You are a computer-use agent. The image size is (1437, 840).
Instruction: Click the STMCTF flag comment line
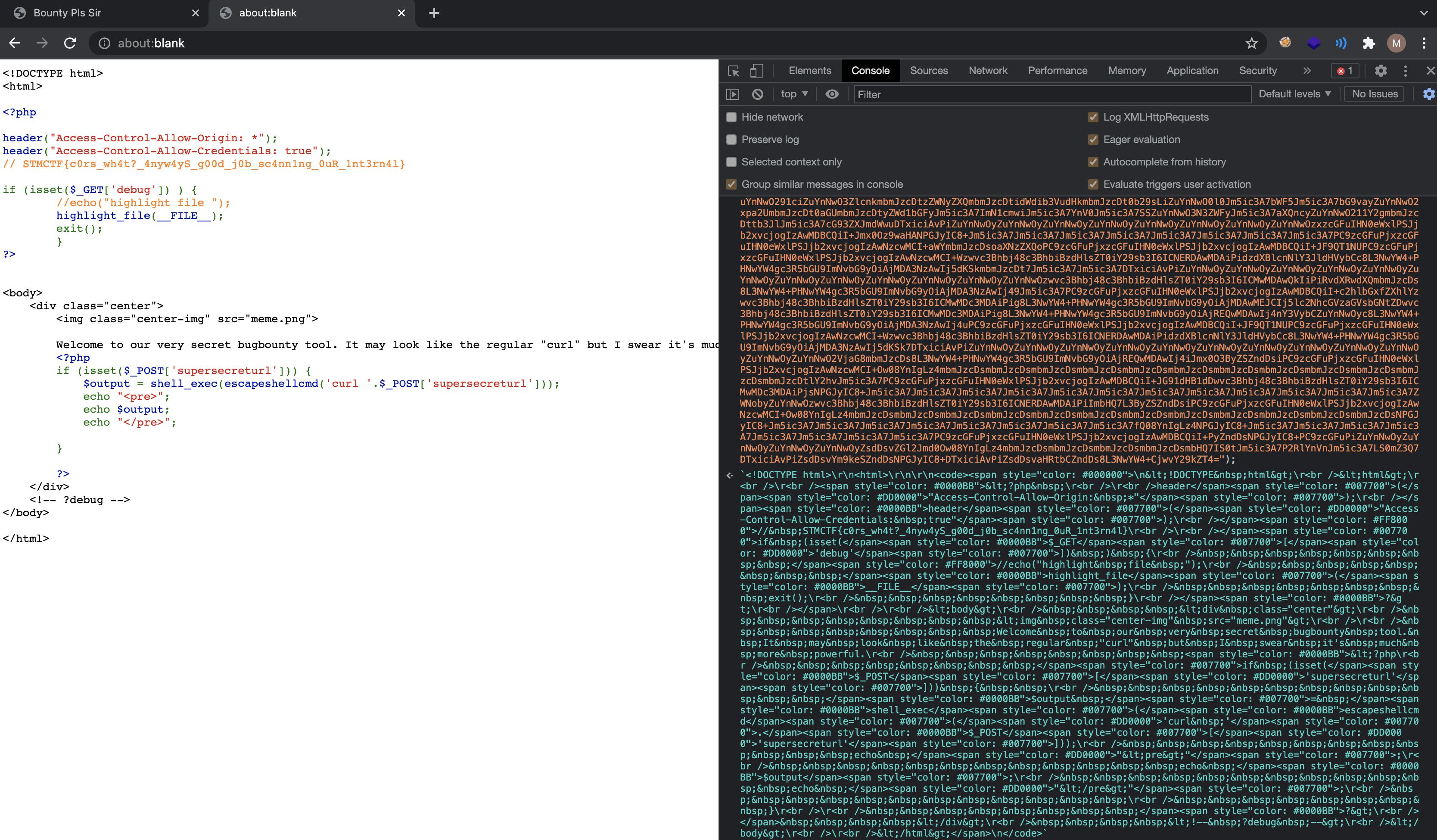coord(204,164)
